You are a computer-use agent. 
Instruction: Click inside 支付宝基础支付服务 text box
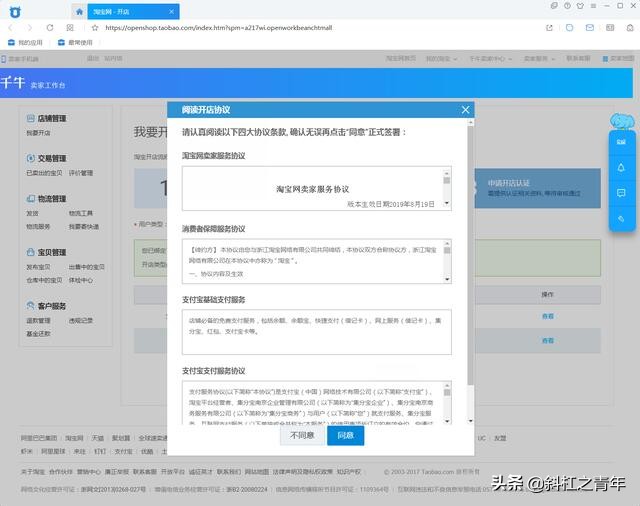point(317,332)
